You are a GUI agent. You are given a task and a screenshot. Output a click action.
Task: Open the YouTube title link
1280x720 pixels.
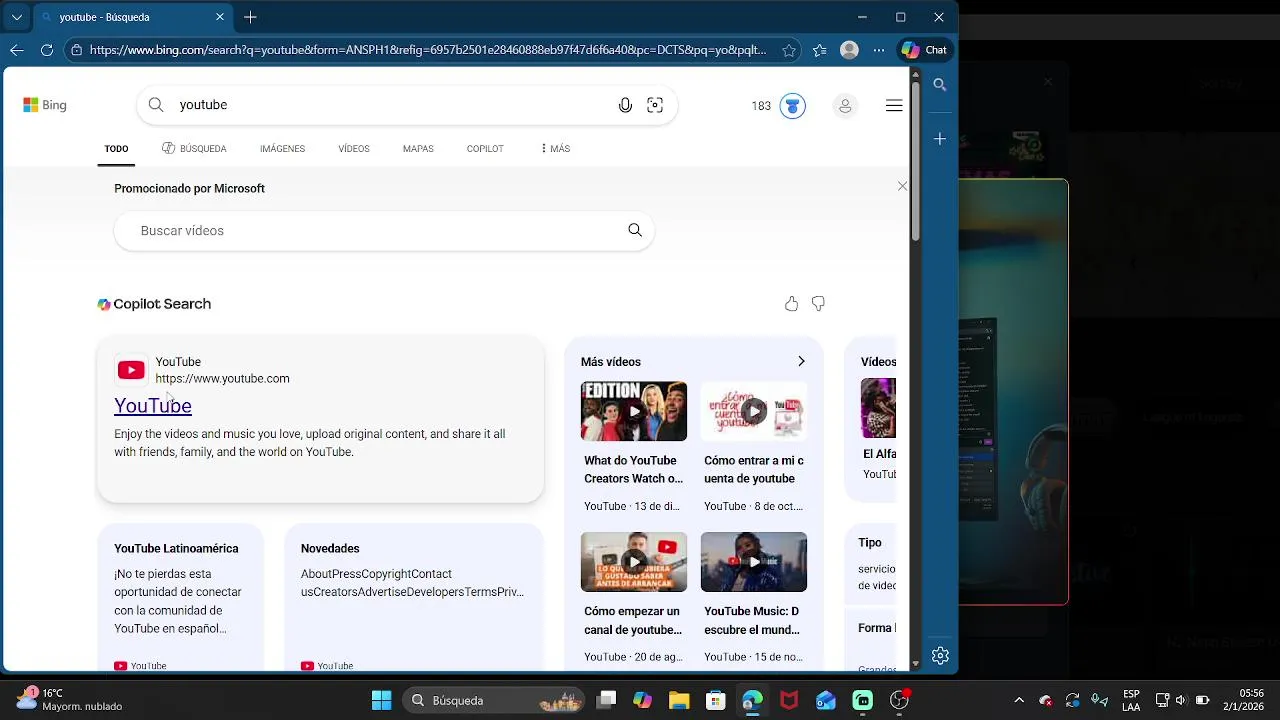[153, 405]
